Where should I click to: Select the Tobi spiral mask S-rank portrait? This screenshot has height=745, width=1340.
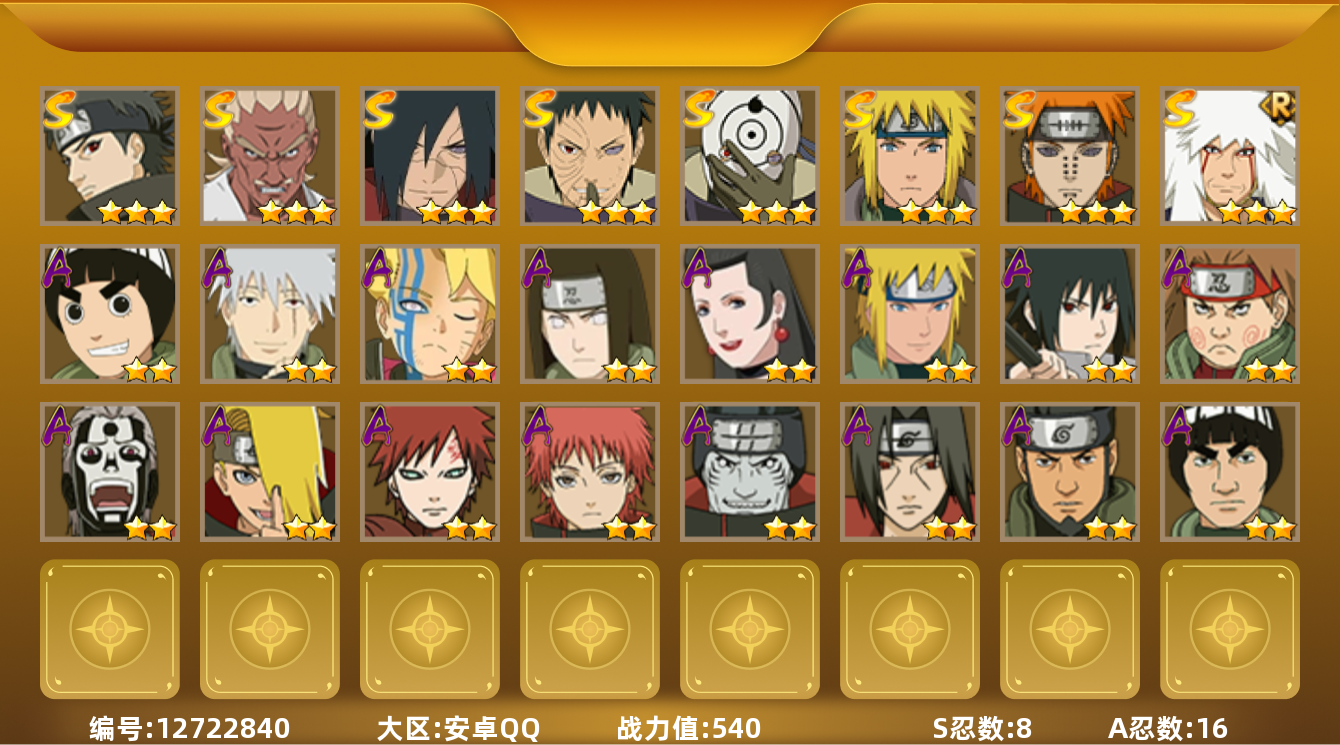(750, 156)
